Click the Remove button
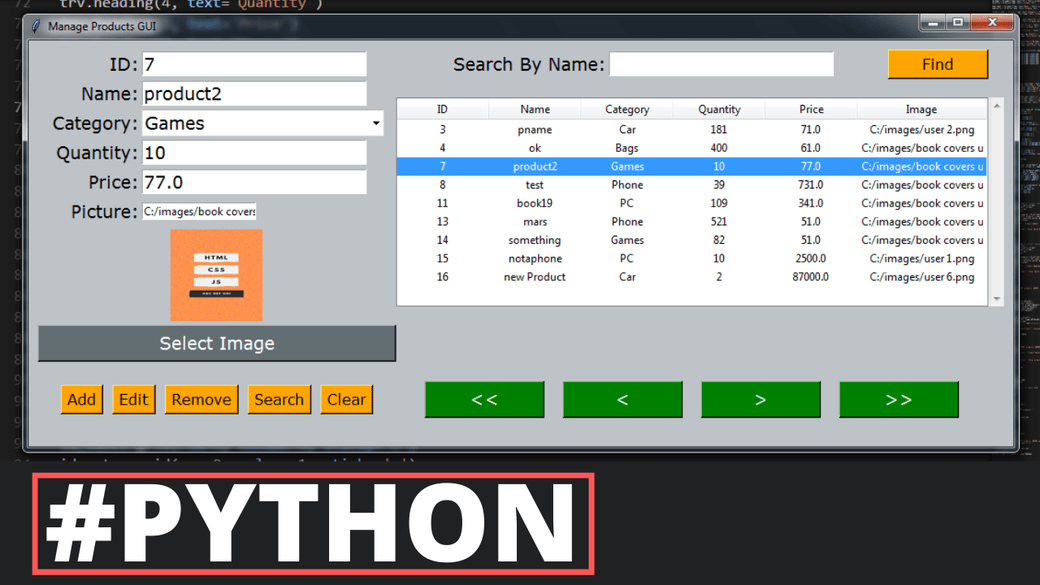The width and height of the screenshot is (1040, 585). coord(201,399)
